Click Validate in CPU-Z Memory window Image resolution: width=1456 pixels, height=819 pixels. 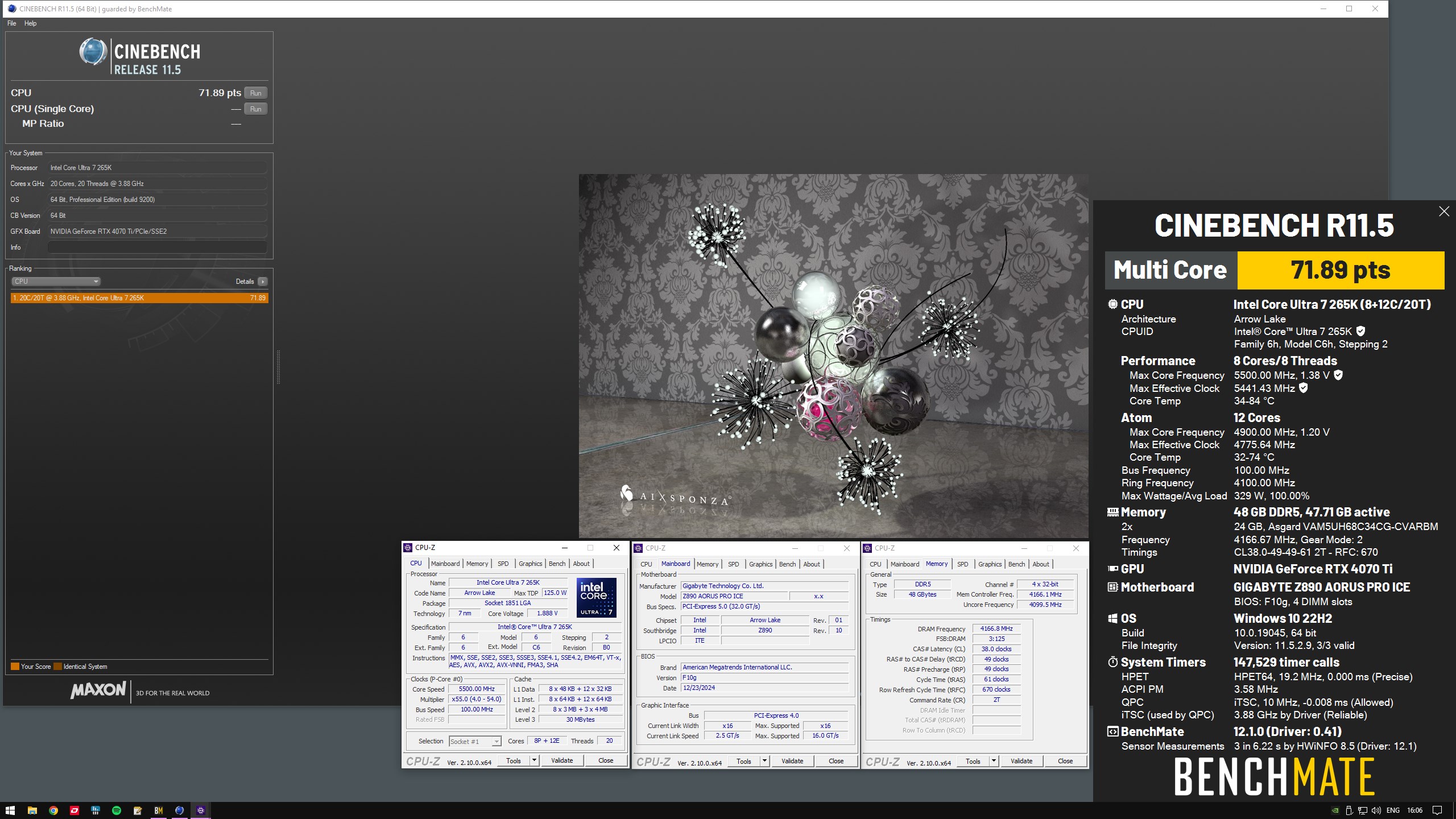coord(1021,761)
